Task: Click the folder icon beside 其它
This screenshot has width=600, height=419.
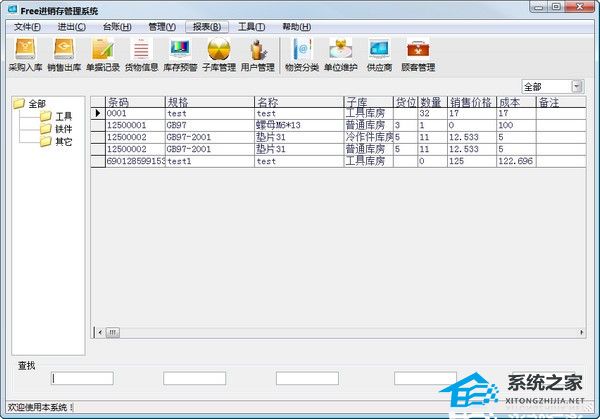Action: pyautogui.click(x=46, y=142)
